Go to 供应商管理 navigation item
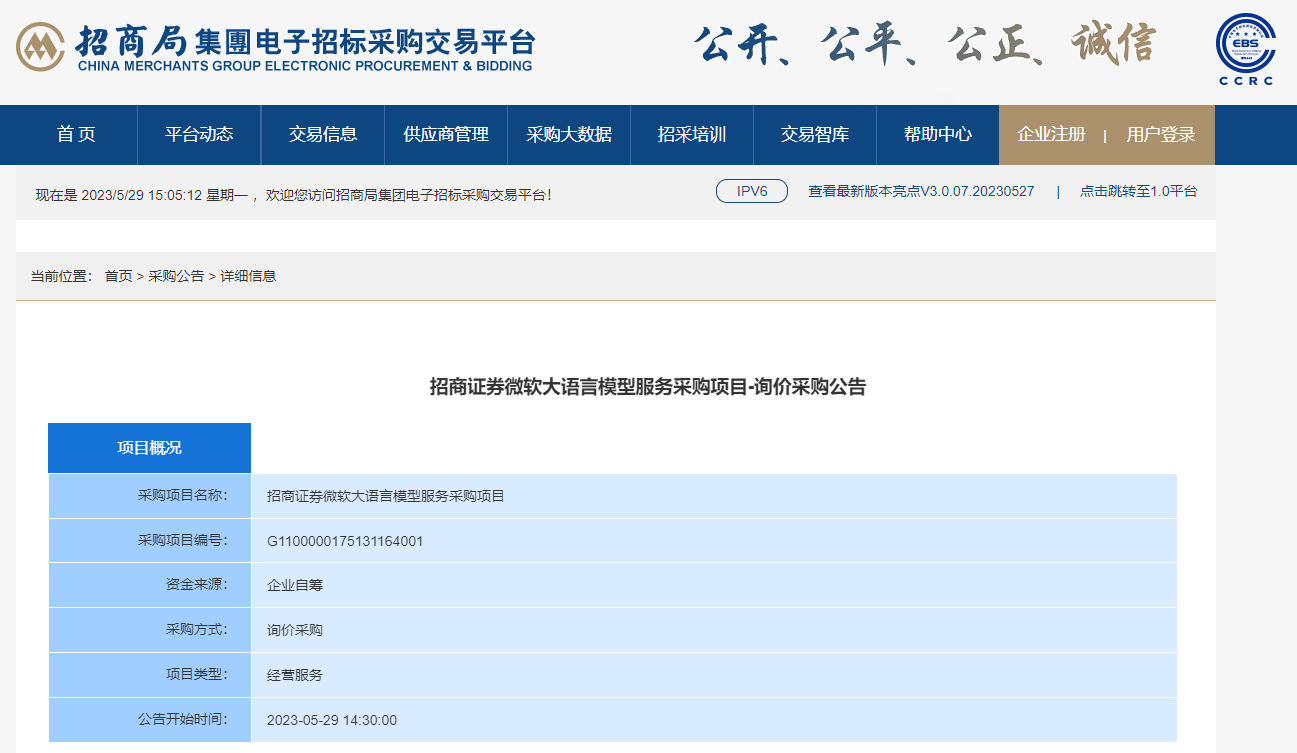 point(446,135)
